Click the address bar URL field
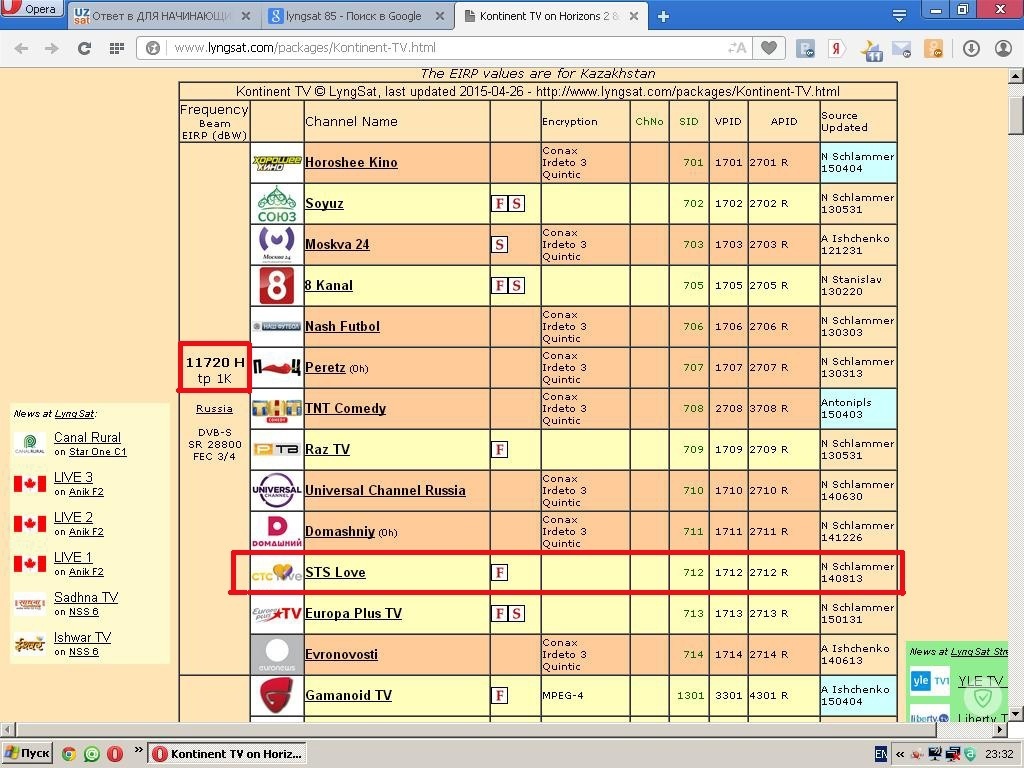 444,48
